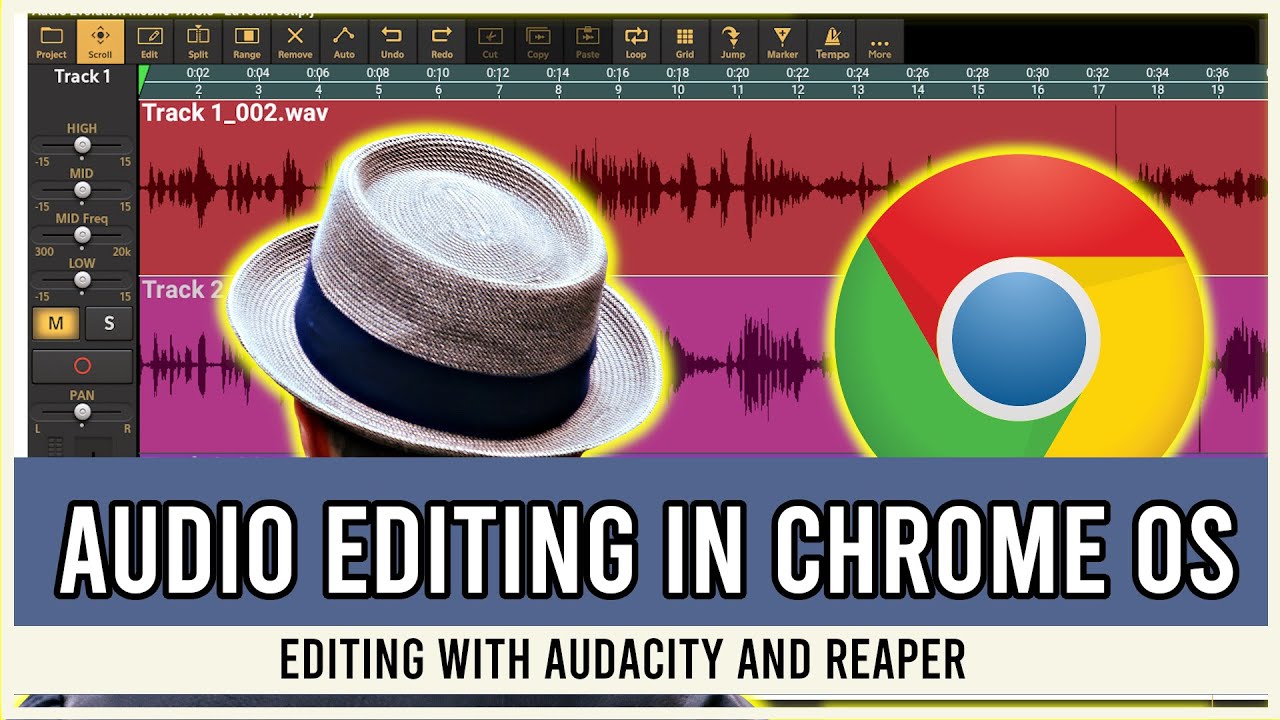
Task: Click the 0:30 mark on the time ruler
Action: pos(1037,73)
